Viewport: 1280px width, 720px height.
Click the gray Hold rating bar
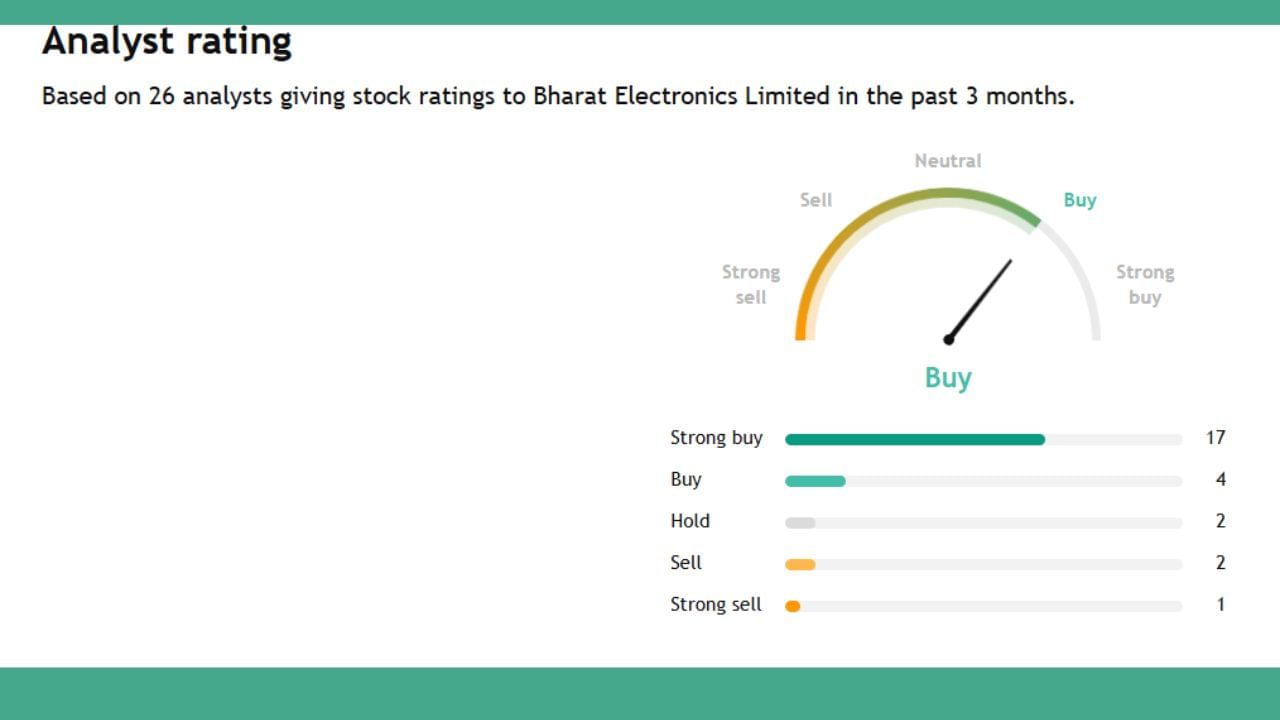click(x=800, y=523)
